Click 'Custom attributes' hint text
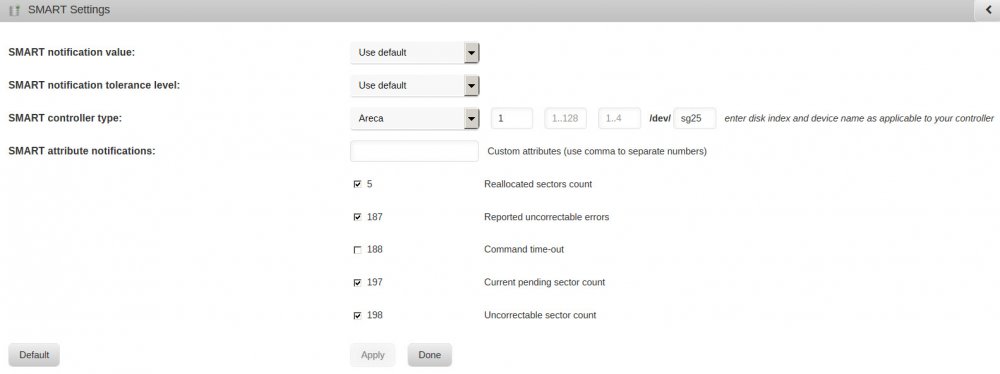The height and width of the screenshot is (374, 1000). tap(597, 152)
